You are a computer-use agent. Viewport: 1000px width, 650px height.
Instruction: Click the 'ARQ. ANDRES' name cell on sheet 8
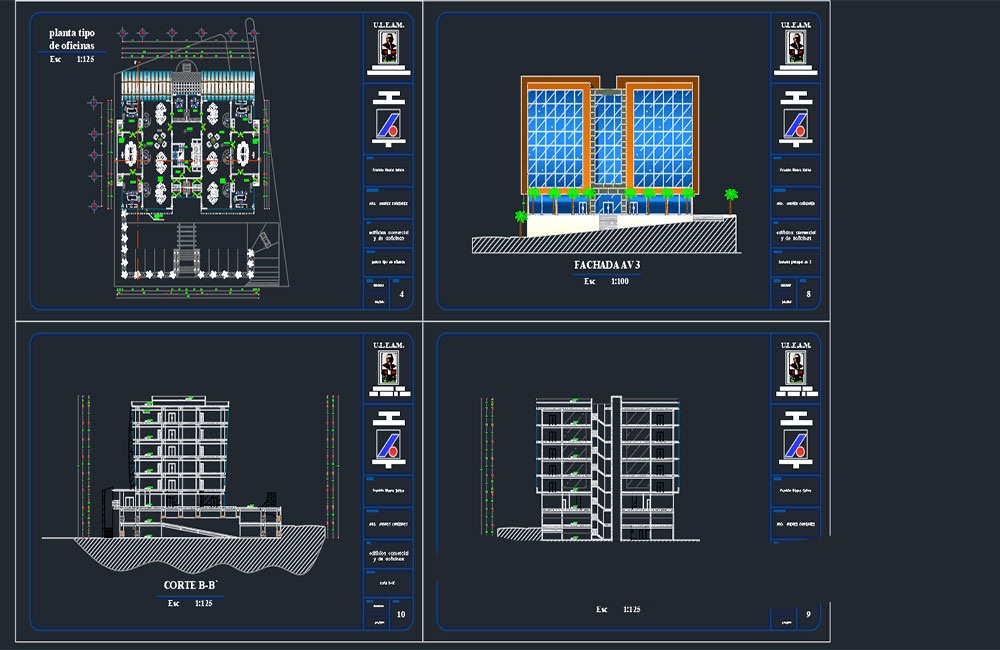coord(796,203)
